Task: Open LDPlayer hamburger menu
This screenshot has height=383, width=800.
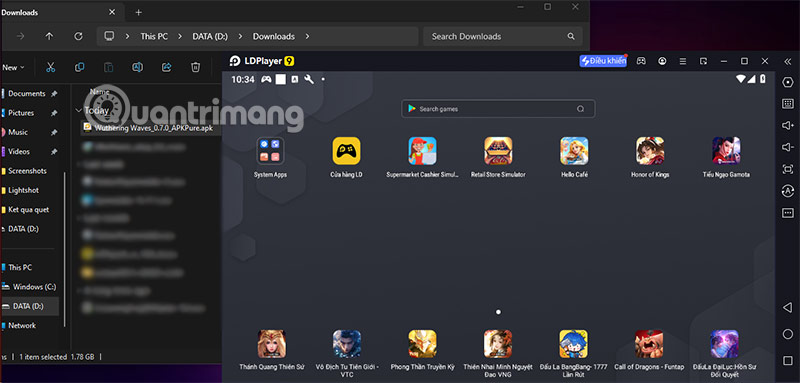Action: pyautogui.click(x=683, y=61)
